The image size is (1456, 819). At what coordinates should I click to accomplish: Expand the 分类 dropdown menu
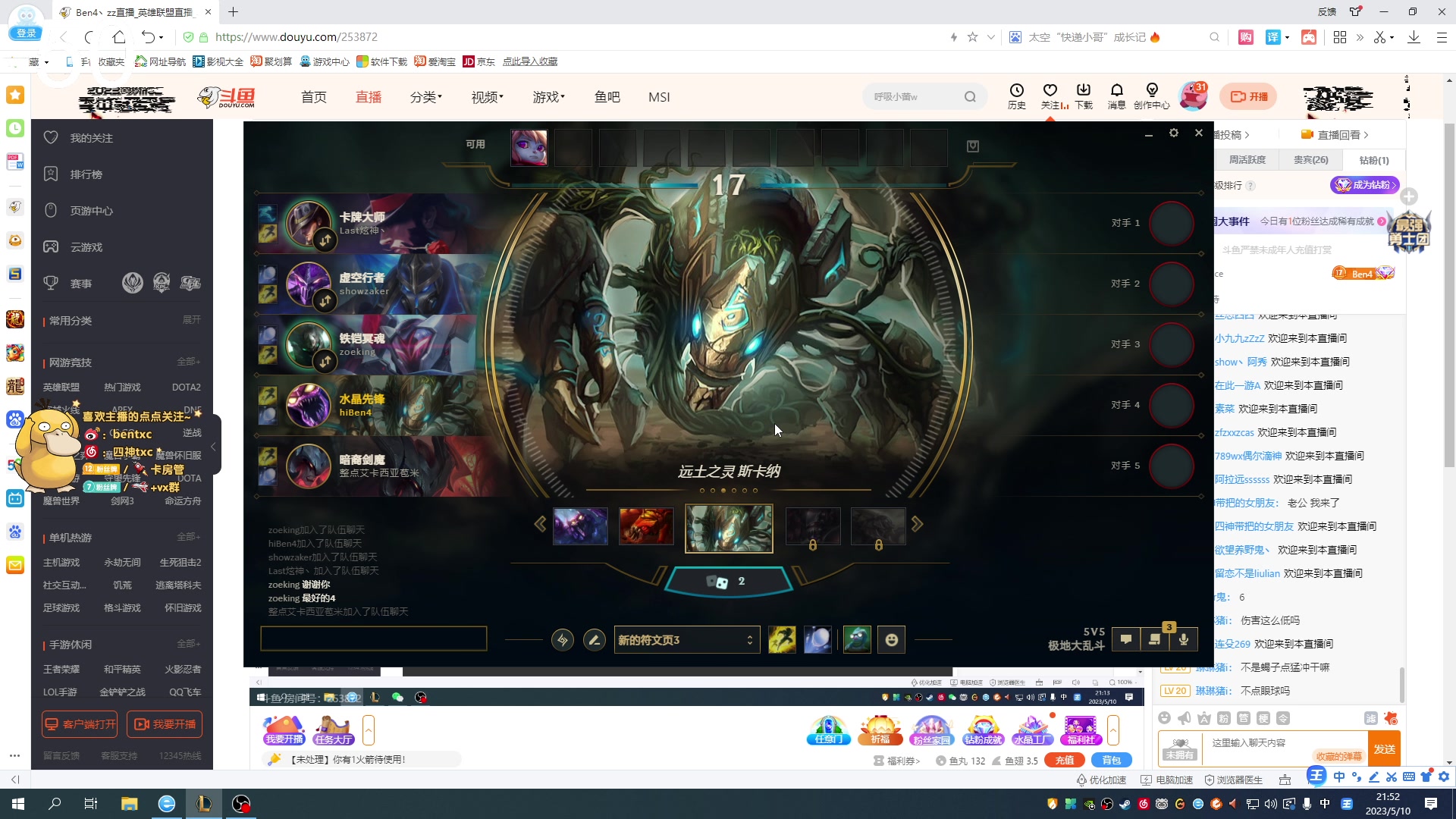click(426, 97)
